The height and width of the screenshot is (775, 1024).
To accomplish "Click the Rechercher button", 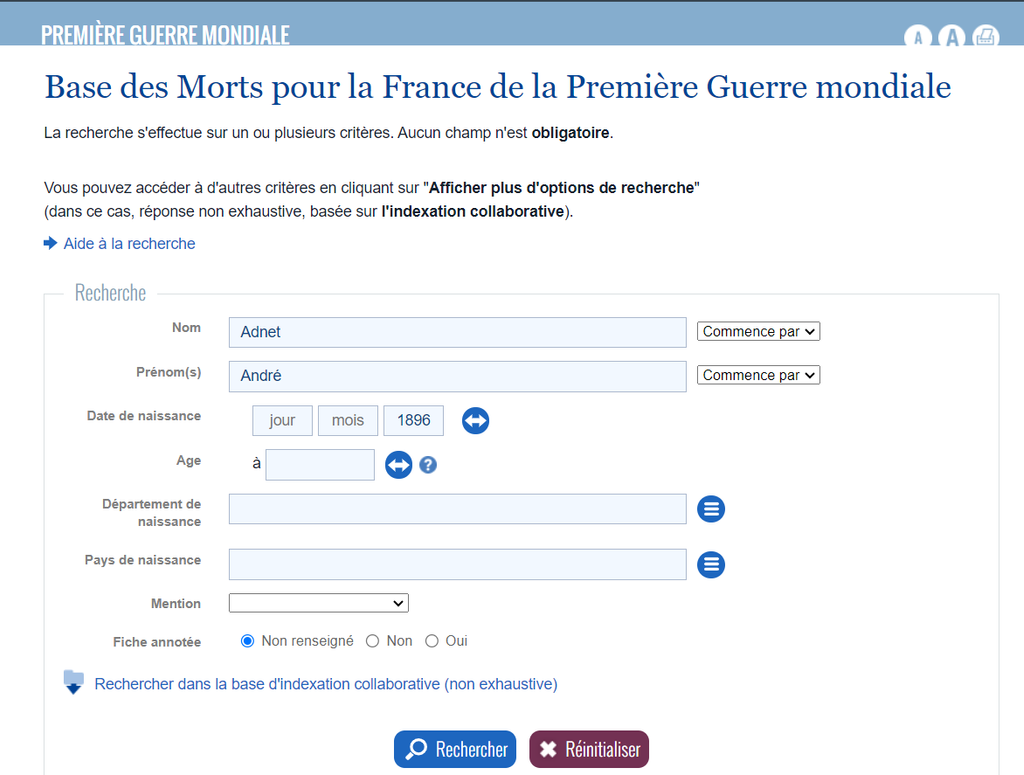I will [455, 749].
